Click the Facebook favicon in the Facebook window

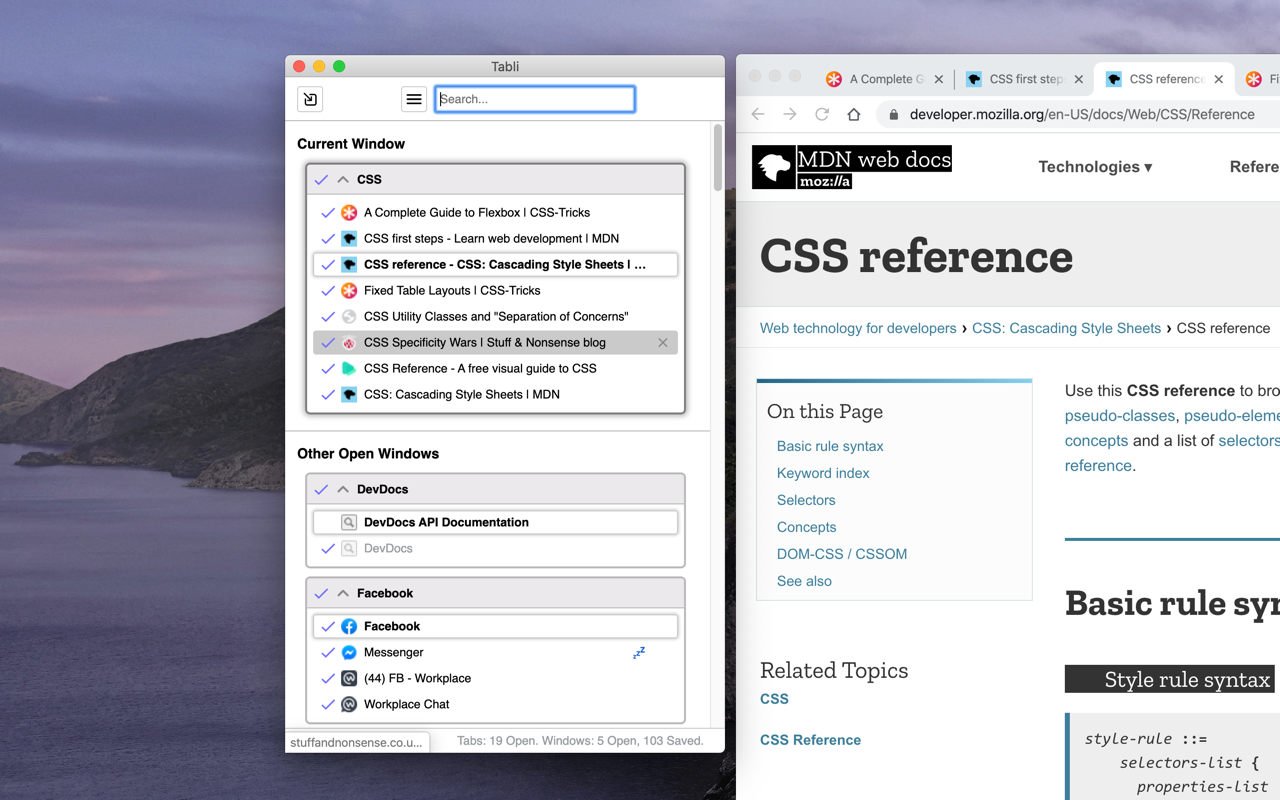click(x=348, y=626)
